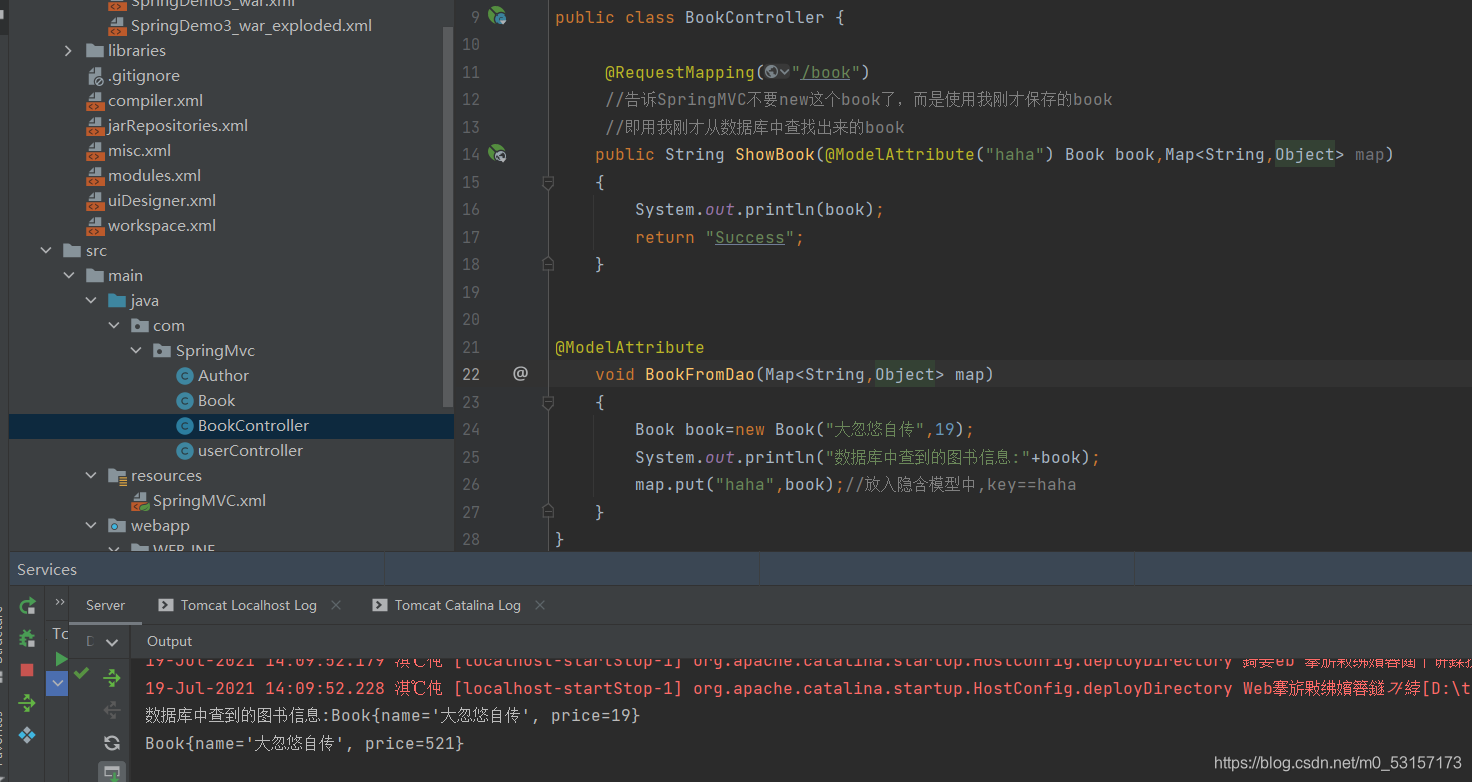1472x782 pixels.
Task: Open the Book class file
Action: tap(216, 401)
